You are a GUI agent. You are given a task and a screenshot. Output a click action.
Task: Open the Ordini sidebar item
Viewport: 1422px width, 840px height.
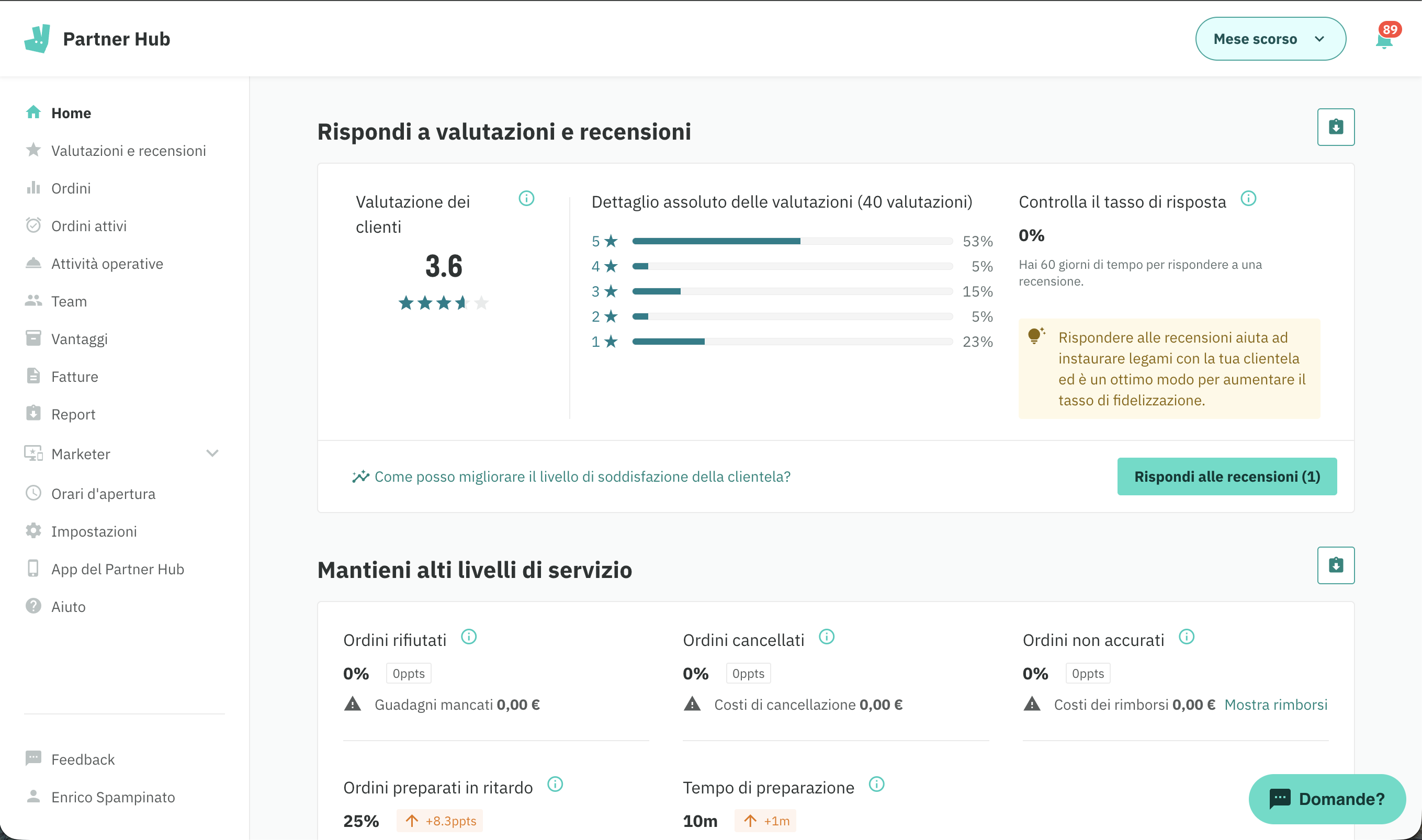[70, 188]
